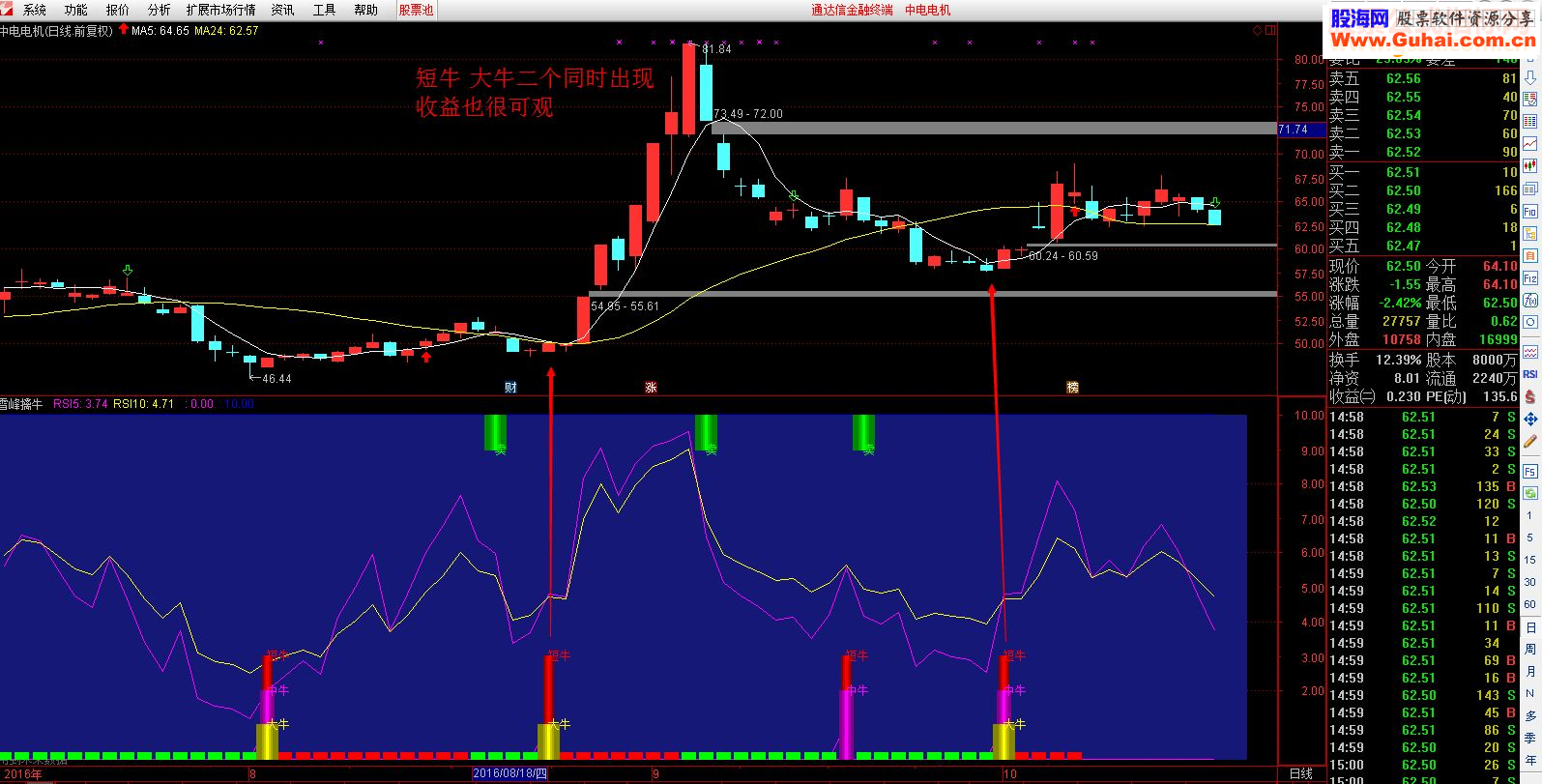Click the RSI indicator icon
The image size is (1542, 784).
[1530, 374]
